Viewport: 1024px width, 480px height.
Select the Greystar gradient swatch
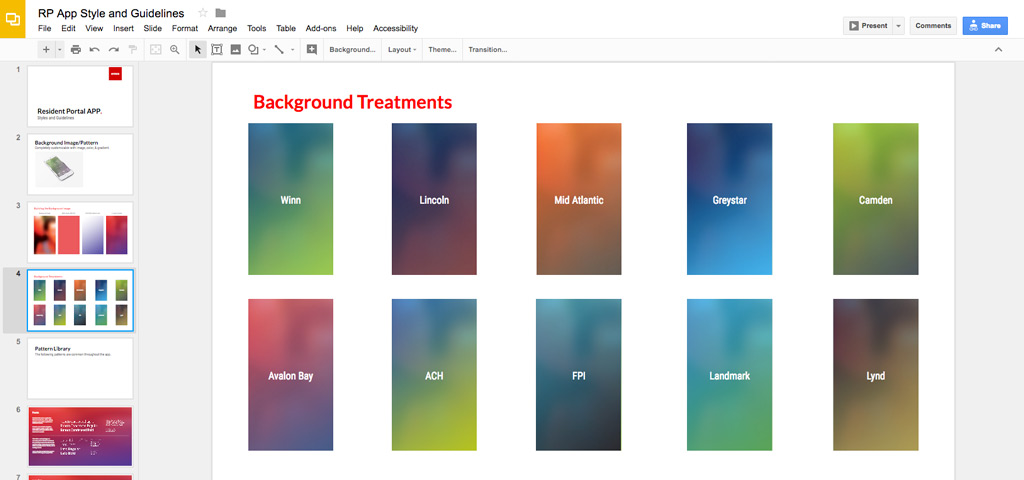tap(729, 199)
